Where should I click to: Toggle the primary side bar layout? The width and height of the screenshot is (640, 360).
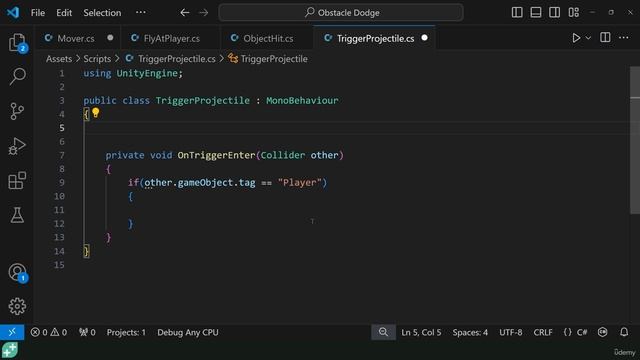[517, 13]
